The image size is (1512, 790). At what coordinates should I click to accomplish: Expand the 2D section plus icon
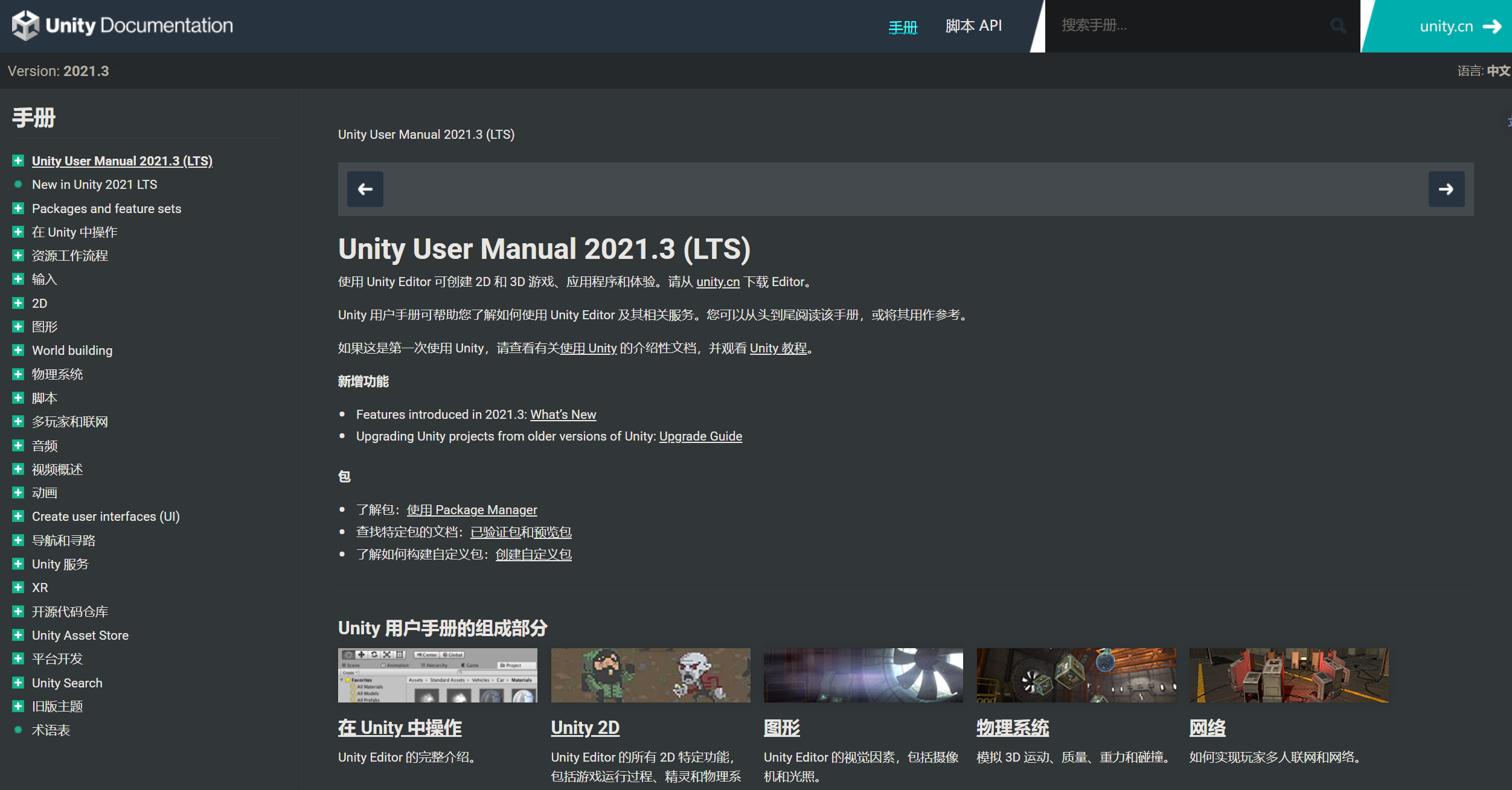tap(18, 303)
